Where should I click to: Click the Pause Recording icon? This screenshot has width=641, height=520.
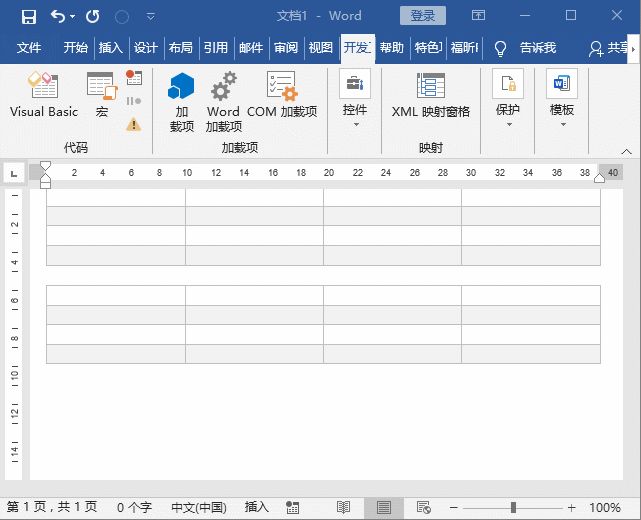pos(134,101)
